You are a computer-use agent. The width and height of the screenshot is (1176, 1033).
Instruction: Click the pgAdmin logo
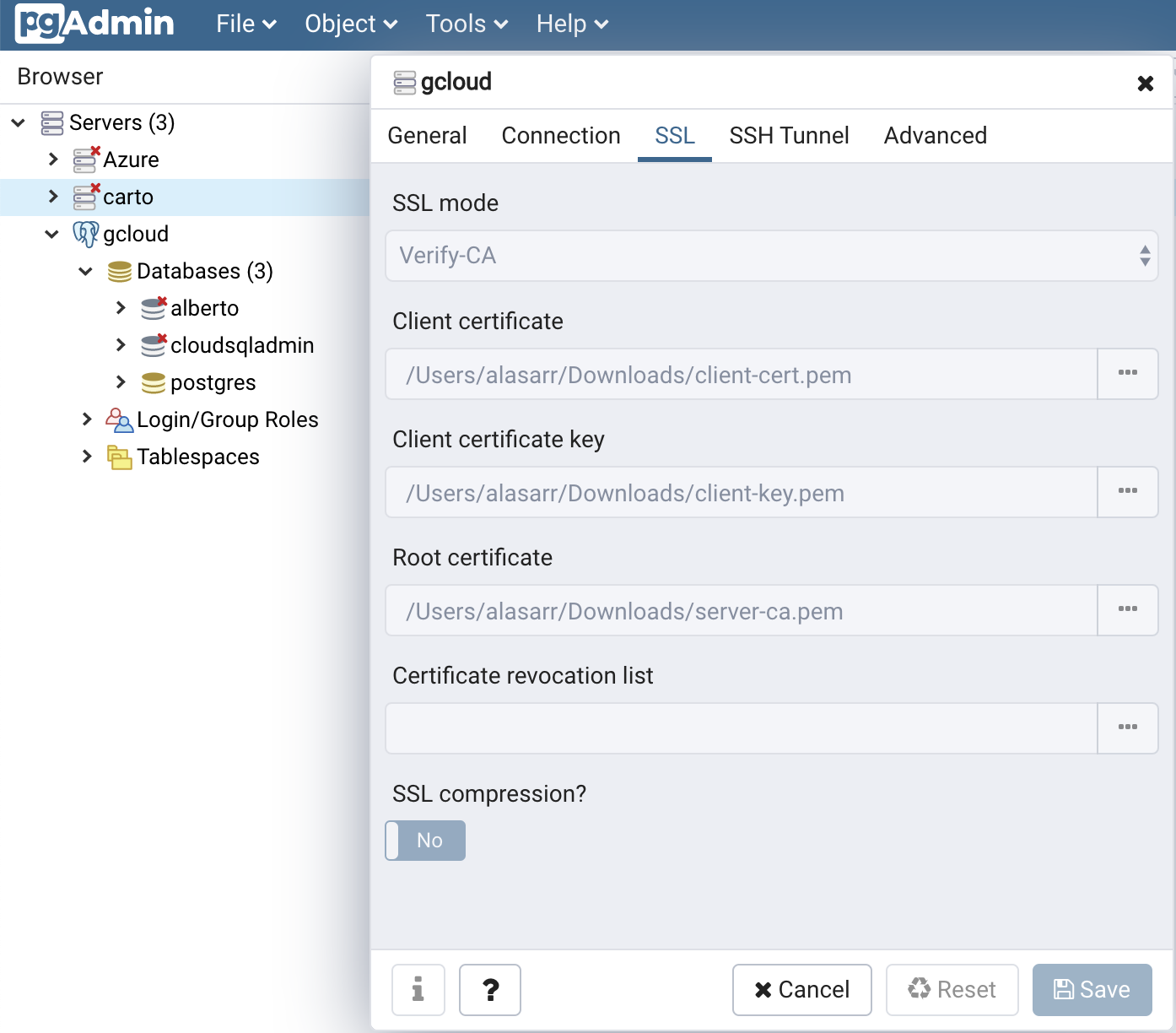point(94,24)
